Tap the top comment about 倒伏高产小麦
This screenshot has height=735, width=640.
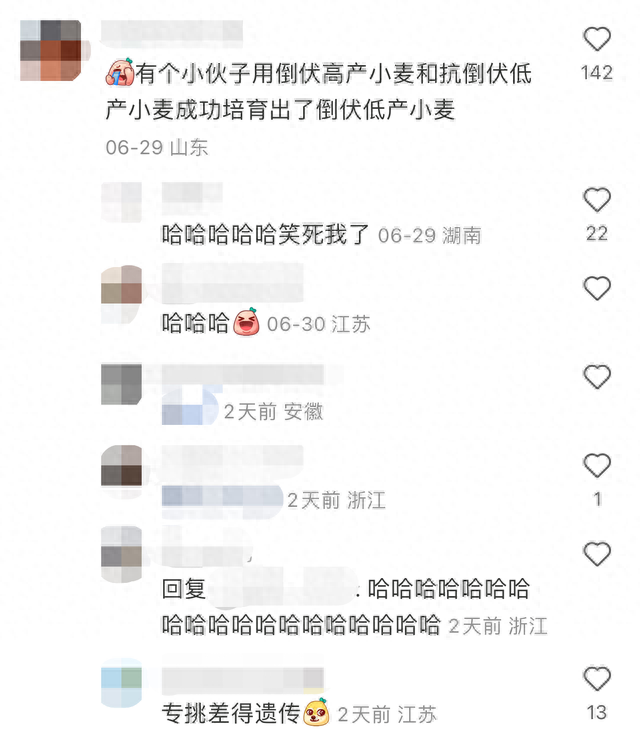(x=319, y=91)
